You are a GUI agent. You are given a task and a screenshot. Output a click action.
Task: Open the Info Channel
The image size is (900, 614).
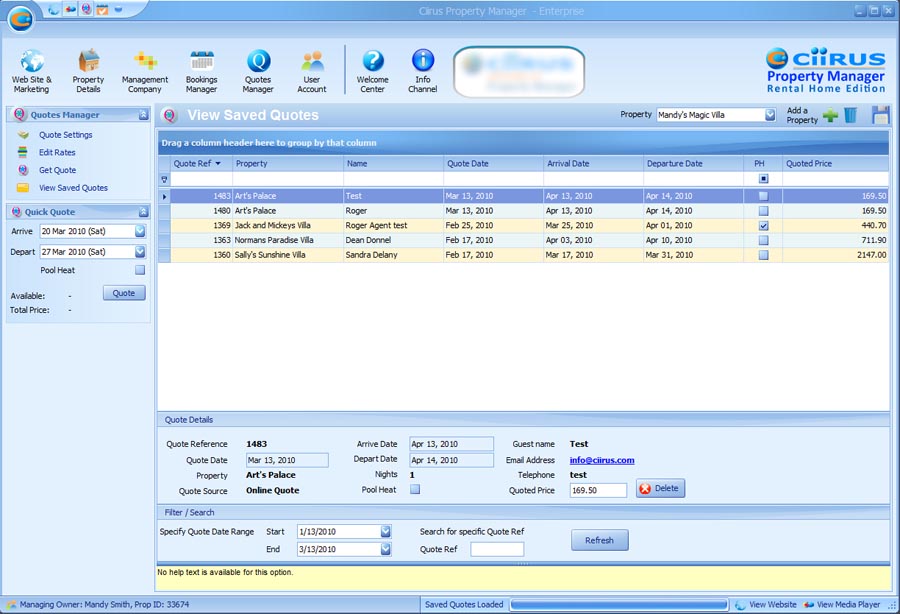point(422,71)
